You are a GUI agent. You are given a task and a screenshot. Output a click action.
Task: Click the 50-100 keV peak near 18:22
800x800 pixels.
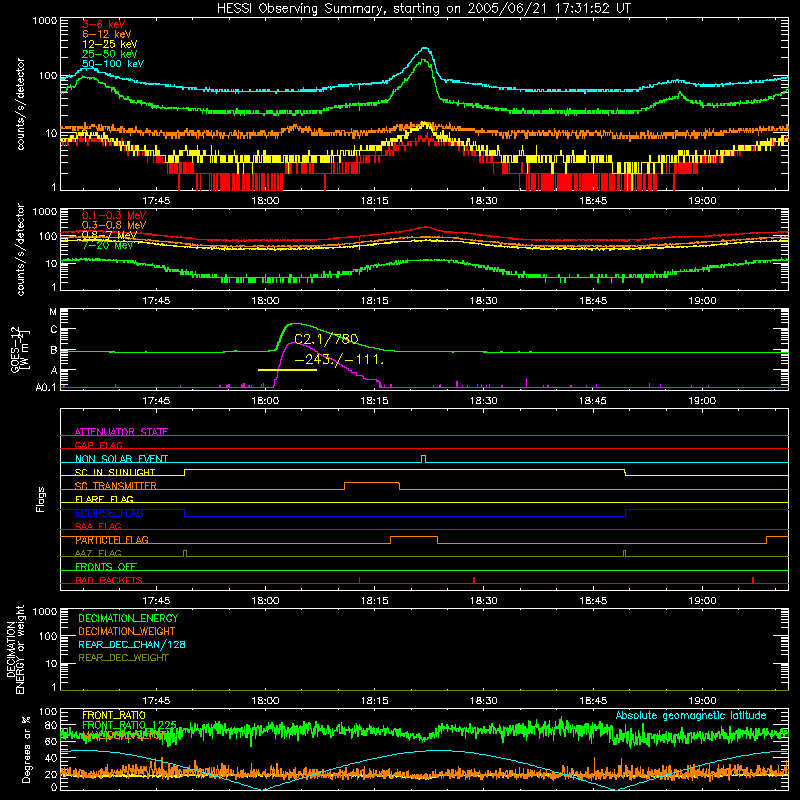(426, 49)
